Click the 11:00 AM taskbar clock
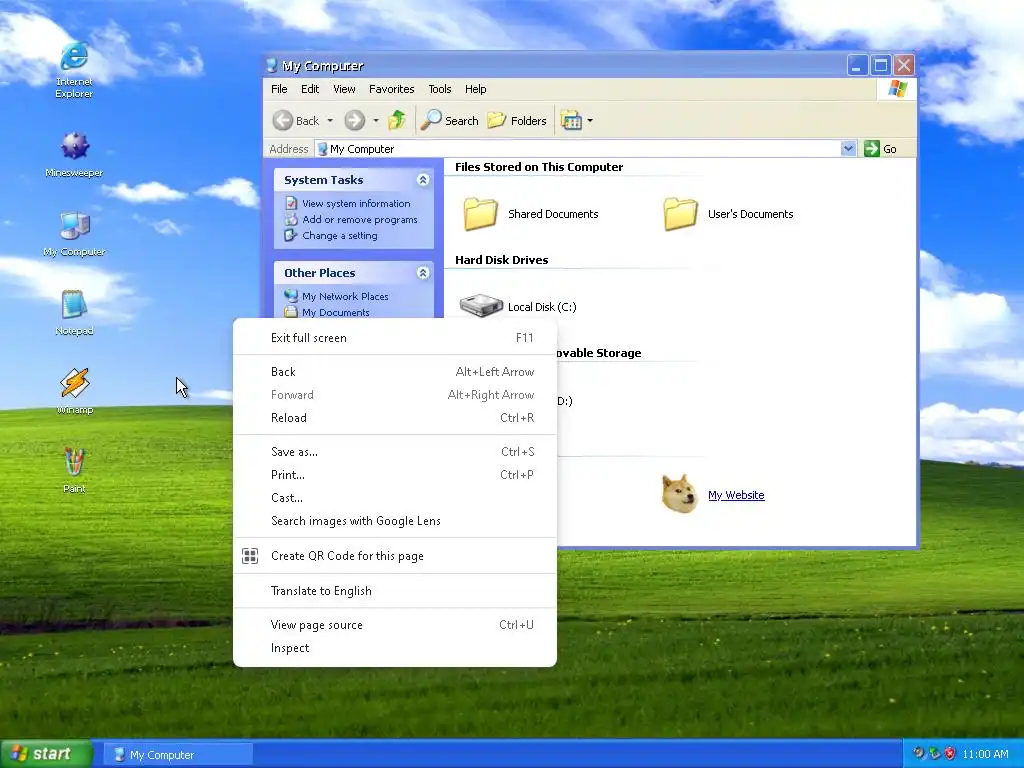The width and height of the screenshot is (1024, 768). (x=985, y=754)
